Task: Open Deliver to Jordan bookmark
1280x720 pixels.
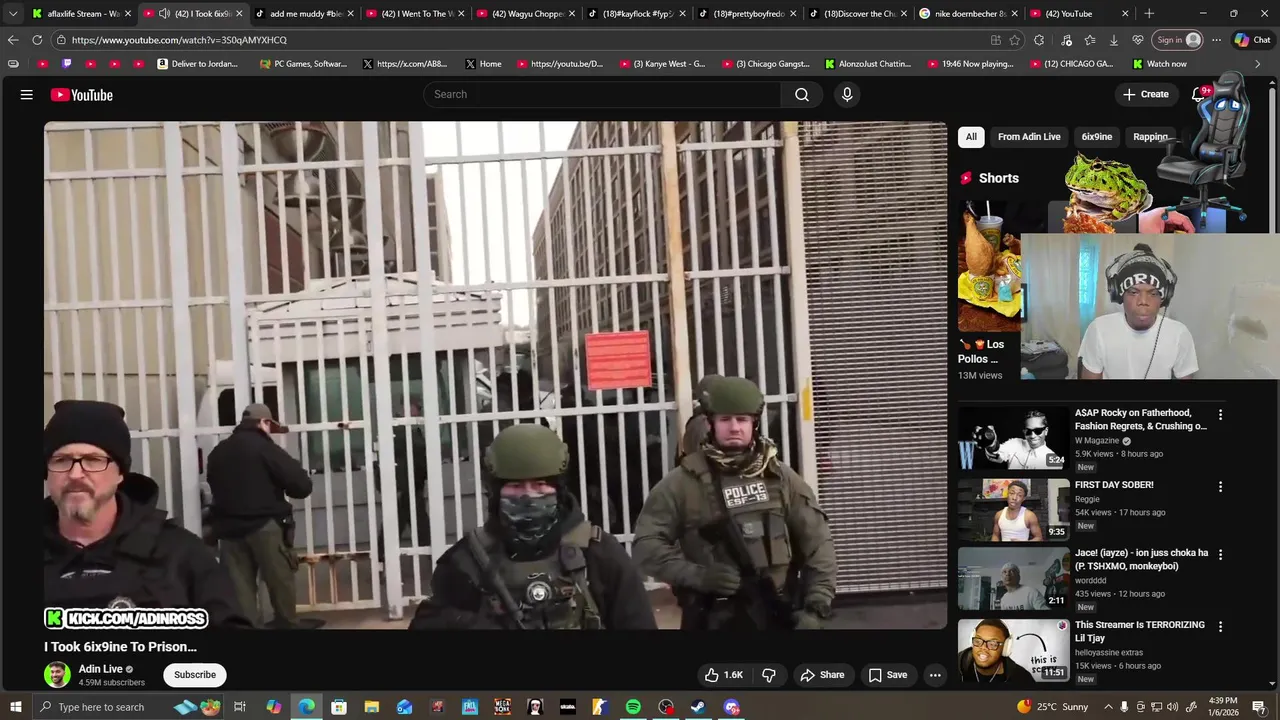Action: point(198,64)
